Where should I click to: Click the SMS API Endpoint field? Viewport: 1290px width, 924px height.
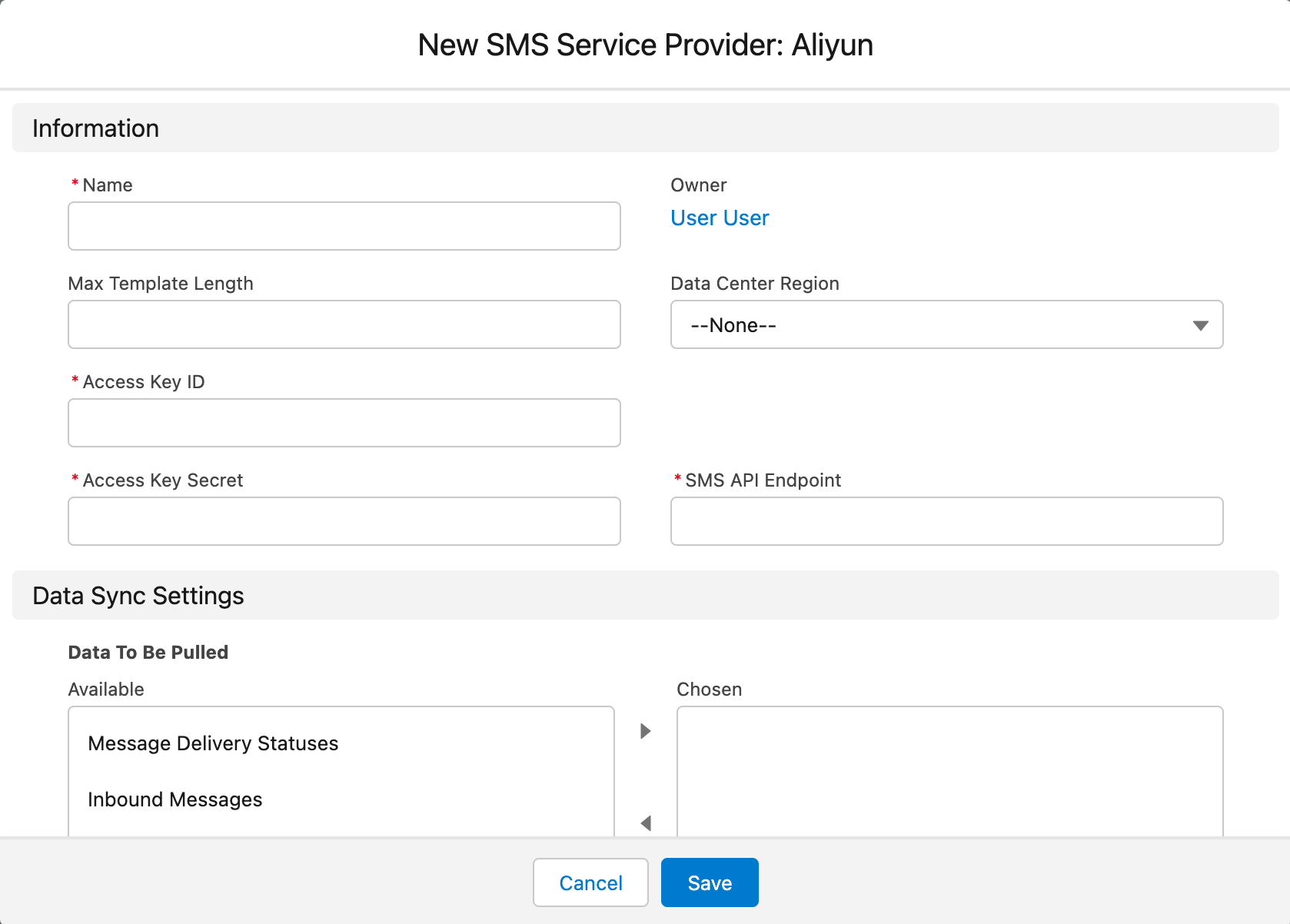pos(946,521)
